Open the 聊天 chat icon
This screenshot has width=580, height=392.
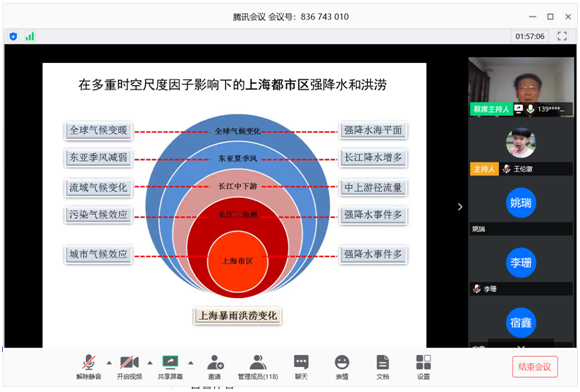(x=301, y=366)
